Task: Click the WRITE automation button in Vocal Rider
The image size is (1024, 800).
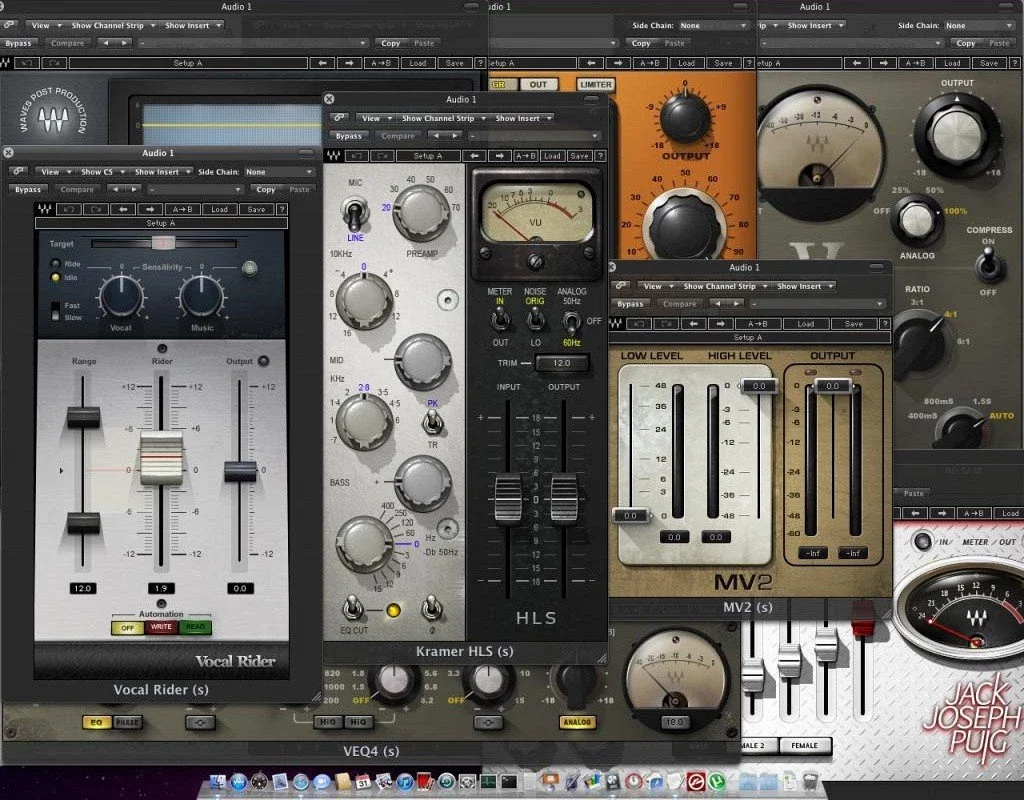Action: [161, 628]
